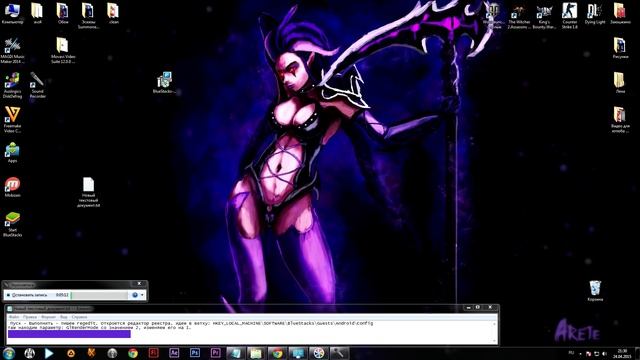Viewport: 640px width, 360px height.
Task: Open the Apps Android shortcut
Action: (x=12, y=153)
